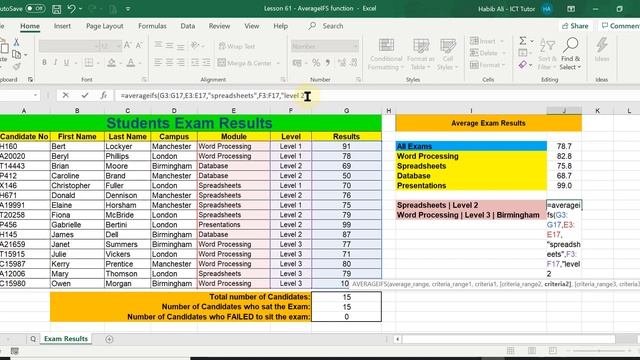This screenshot has height=360, width=640.
Task: Open the Merge & Center dropdown arrow
Action: click(x=278, y=63)
